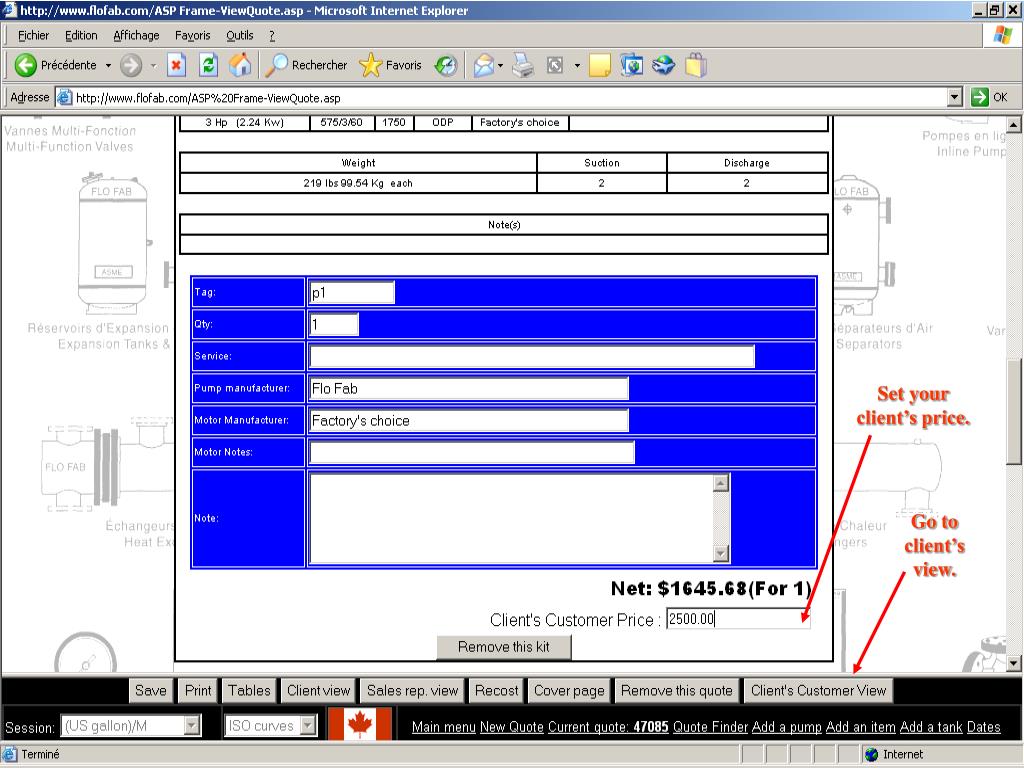
Task: Click inside the Note text area
Action: 511,518
